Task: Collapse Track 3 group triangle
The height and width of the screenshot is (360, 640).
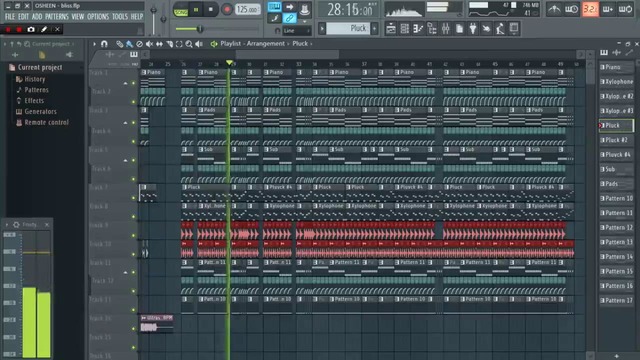Action: (125, 122)
